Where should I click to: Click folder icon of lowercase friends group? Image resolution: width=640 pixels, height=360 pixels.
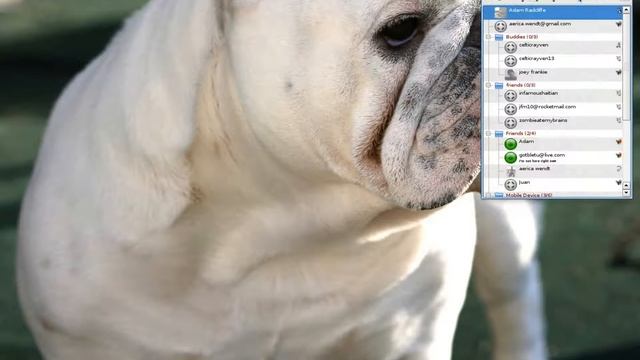point(499,85)
